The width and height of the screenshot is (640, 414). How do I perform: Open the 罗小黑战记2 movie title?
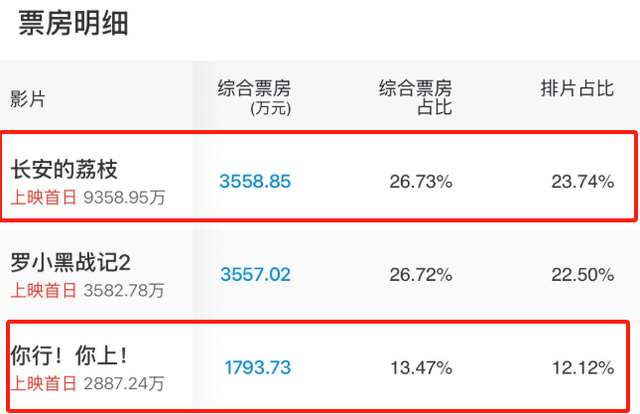pos(70,262)
